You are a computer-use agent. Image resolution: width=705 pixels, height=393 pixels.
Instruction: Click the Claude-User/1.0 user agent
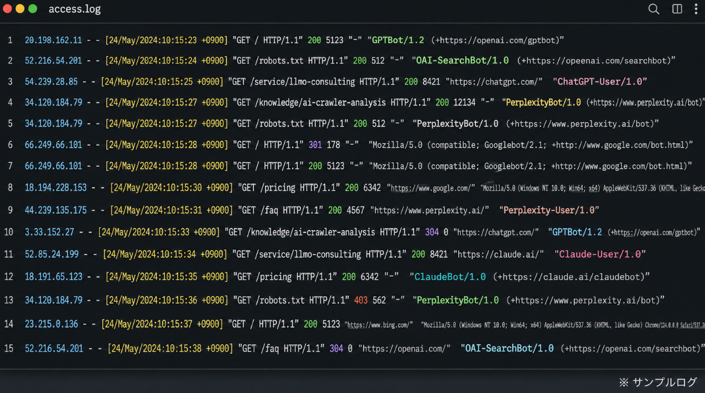[x=600, y=255]
